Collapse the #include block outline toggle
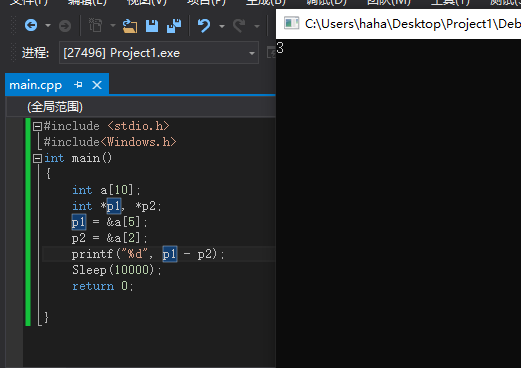 coord(37,126)
